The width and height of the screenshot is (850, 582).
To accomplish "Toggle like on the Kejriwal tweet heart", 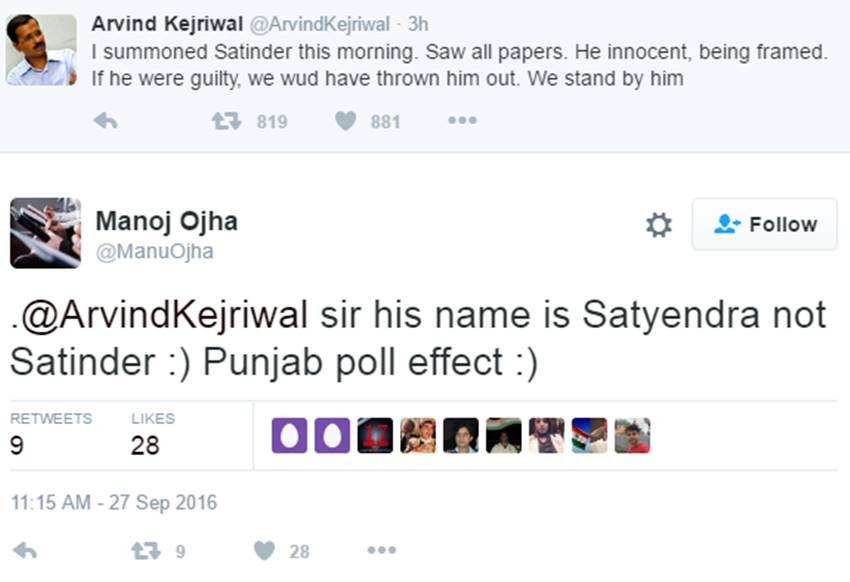I will [x=346, y=122].
